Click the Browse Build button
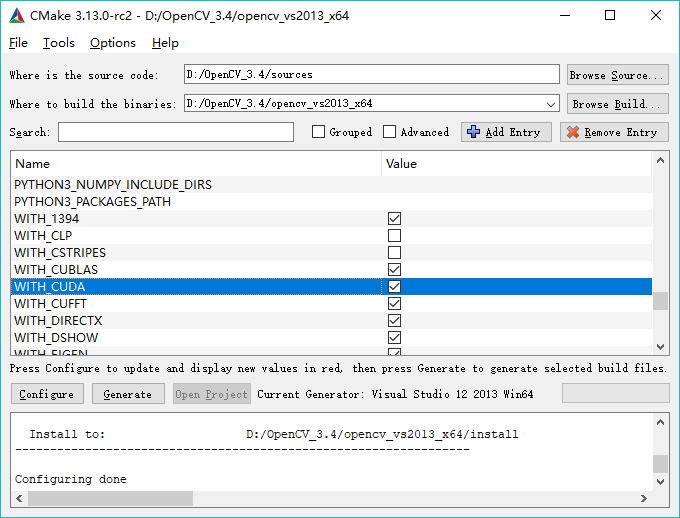Image resolution: width=680 pixels, height=518 pixels. (618, 104)
